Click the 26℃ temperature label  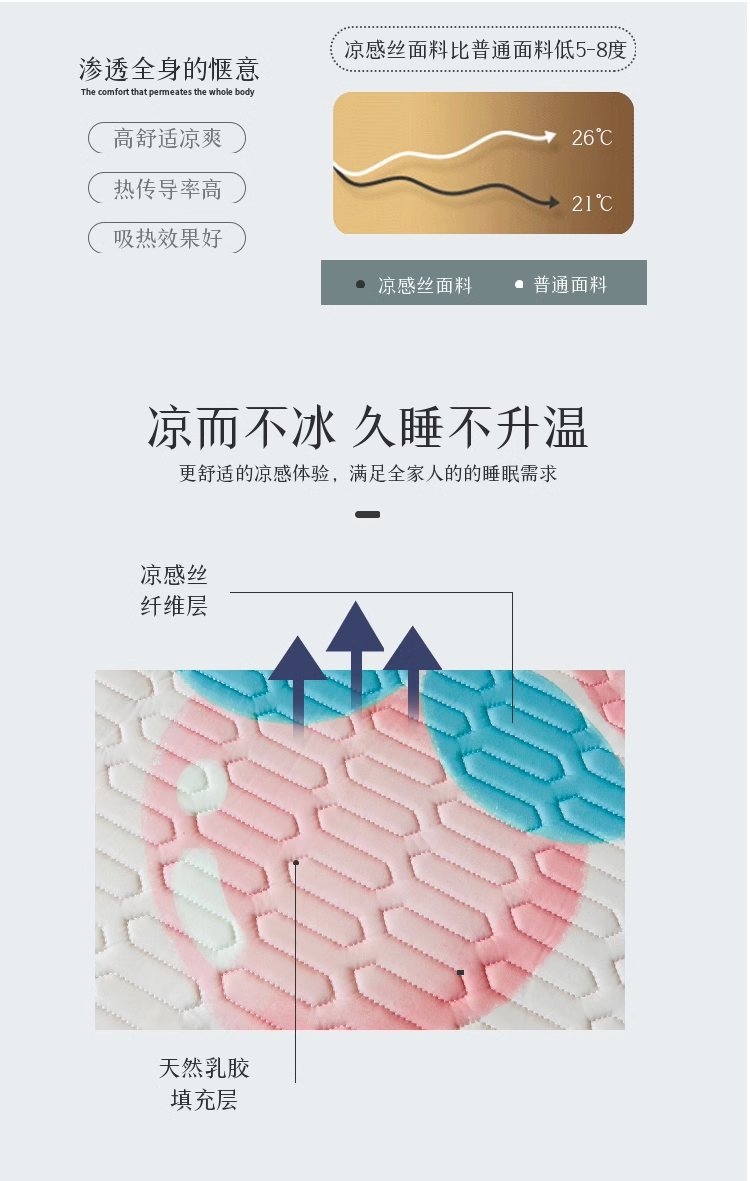point(592,138)
